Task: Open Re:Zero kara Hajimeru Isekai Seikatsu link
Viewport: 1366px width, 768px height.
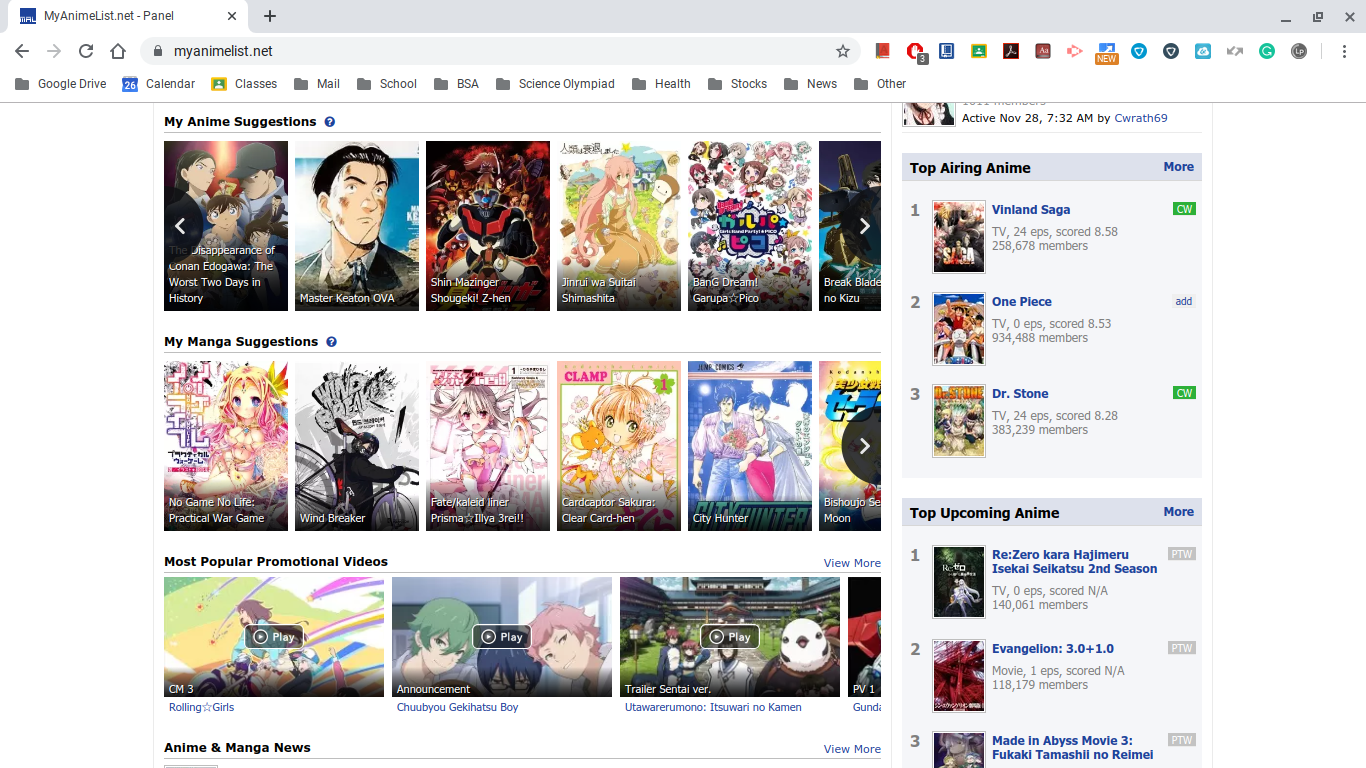Action: click(x=1074, y=562)
